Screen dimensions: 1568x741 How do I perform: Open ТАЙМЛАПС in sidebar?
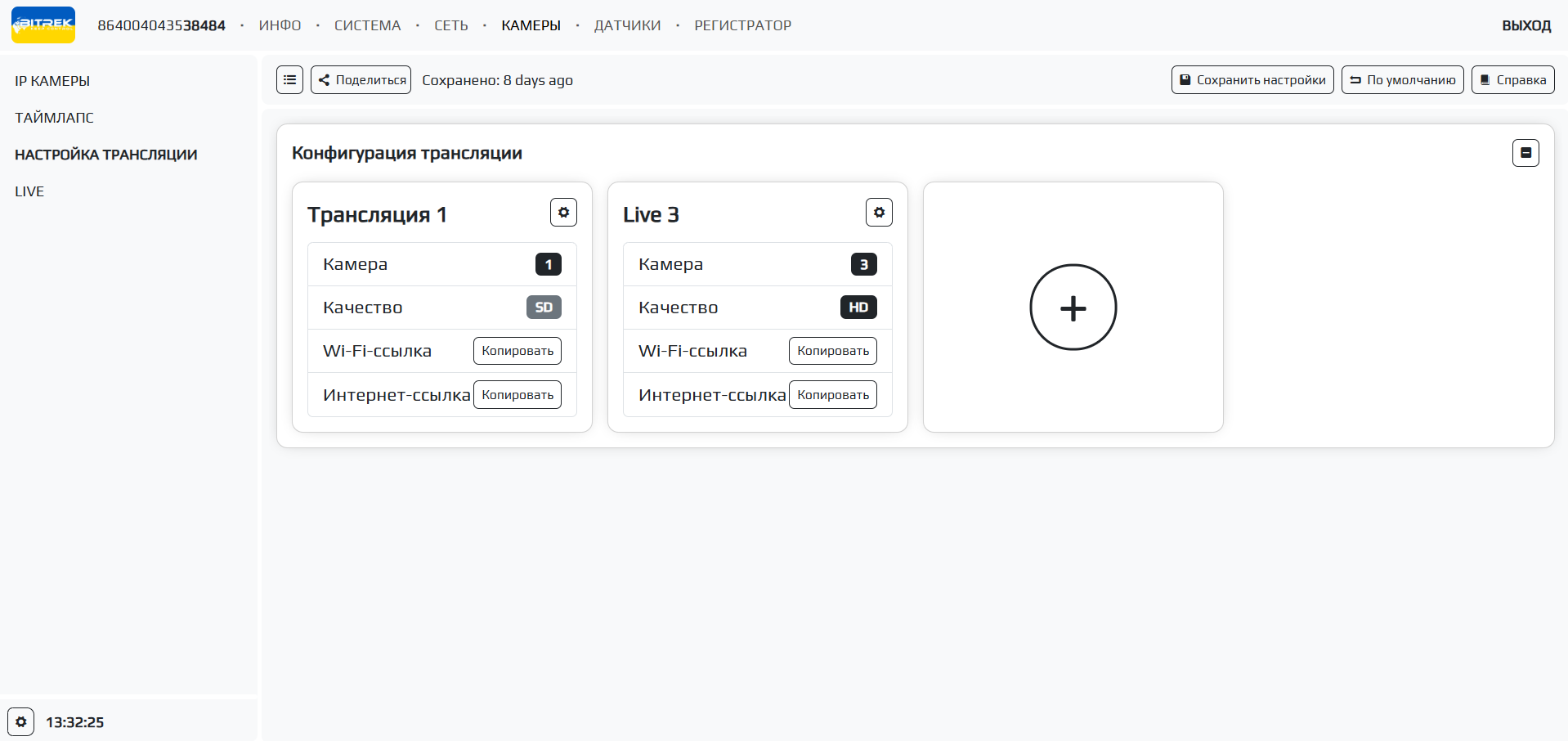point(54,118)
